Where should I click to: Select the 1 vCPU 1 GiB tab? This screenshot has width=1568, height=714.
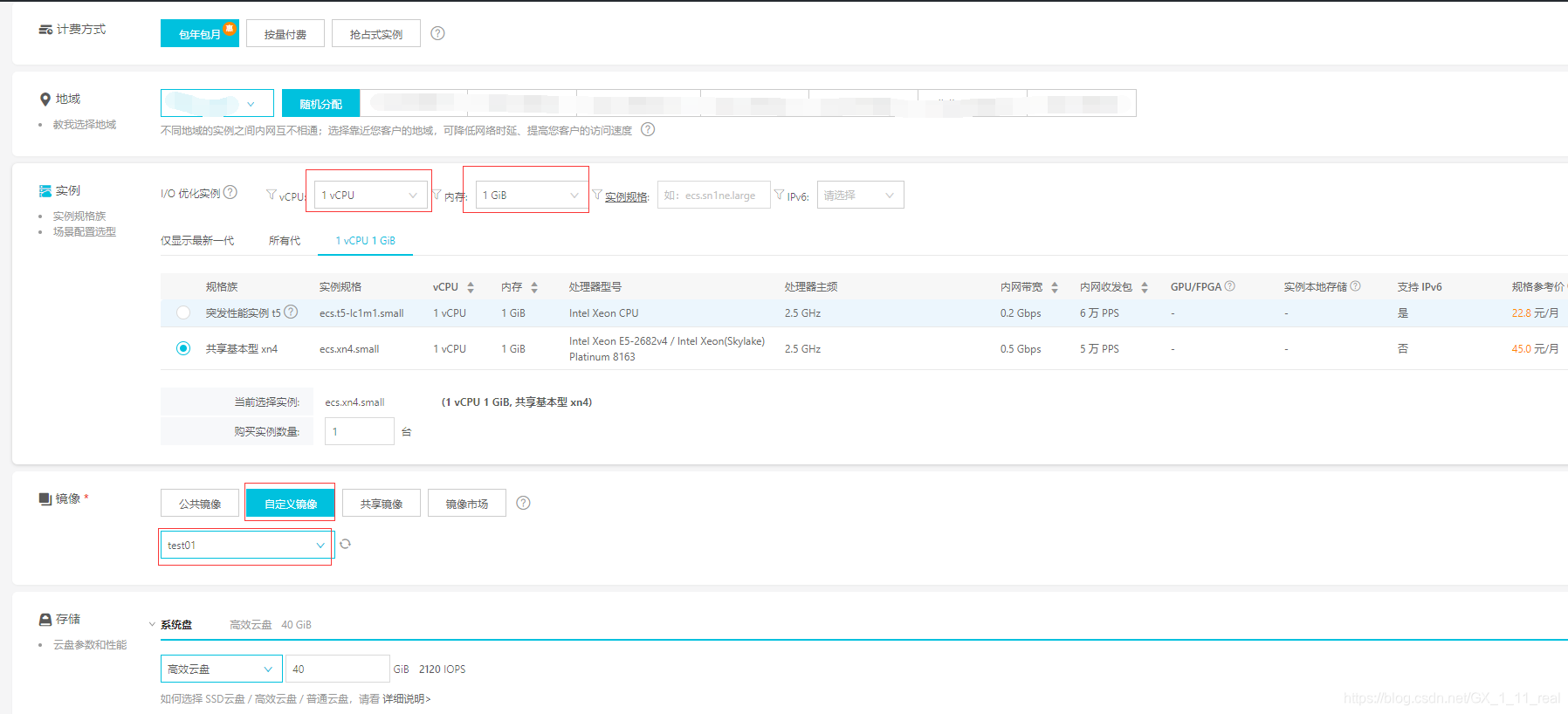[365, 241]
